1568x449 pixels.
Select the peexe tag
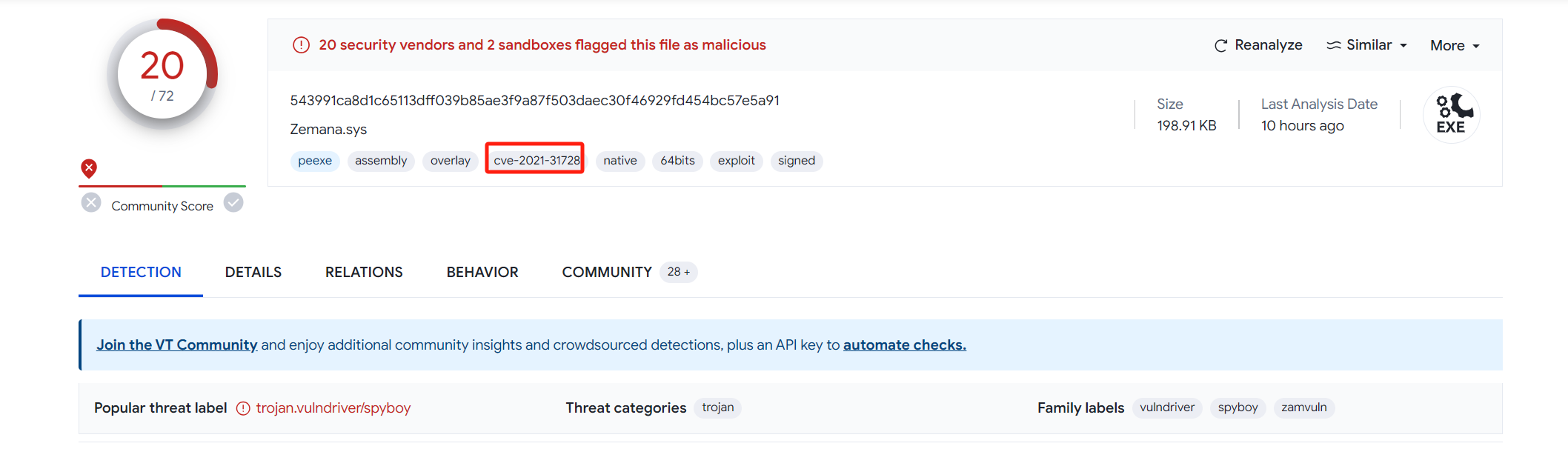[x=315, y=161]
